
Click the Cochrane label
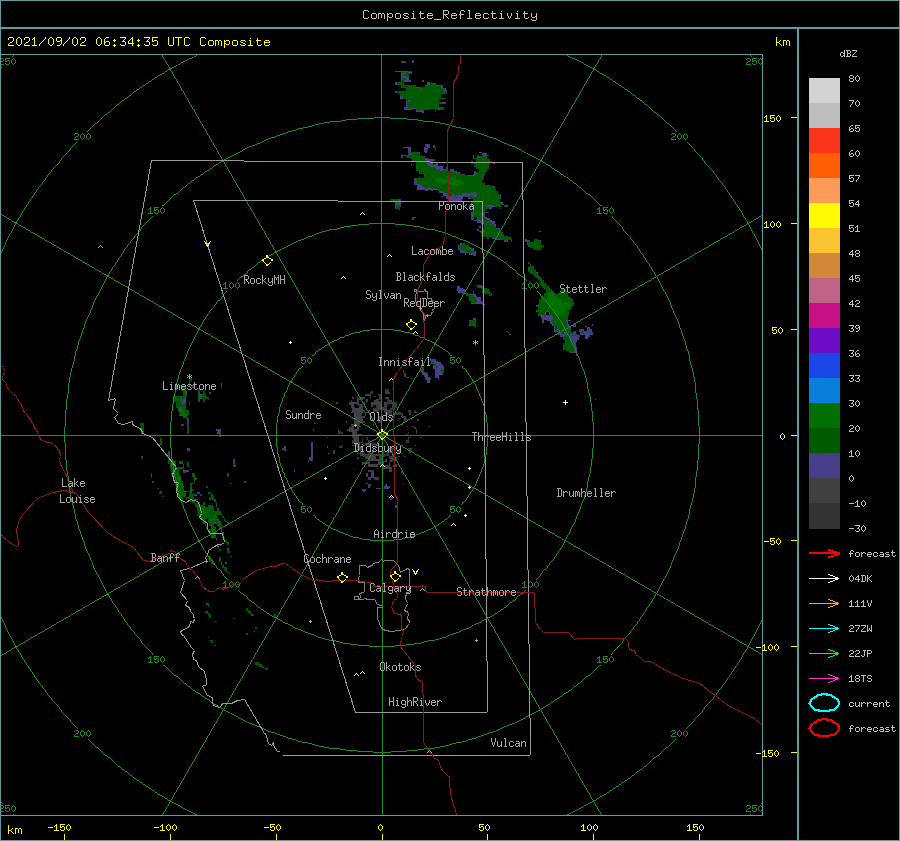click(327, 559)
